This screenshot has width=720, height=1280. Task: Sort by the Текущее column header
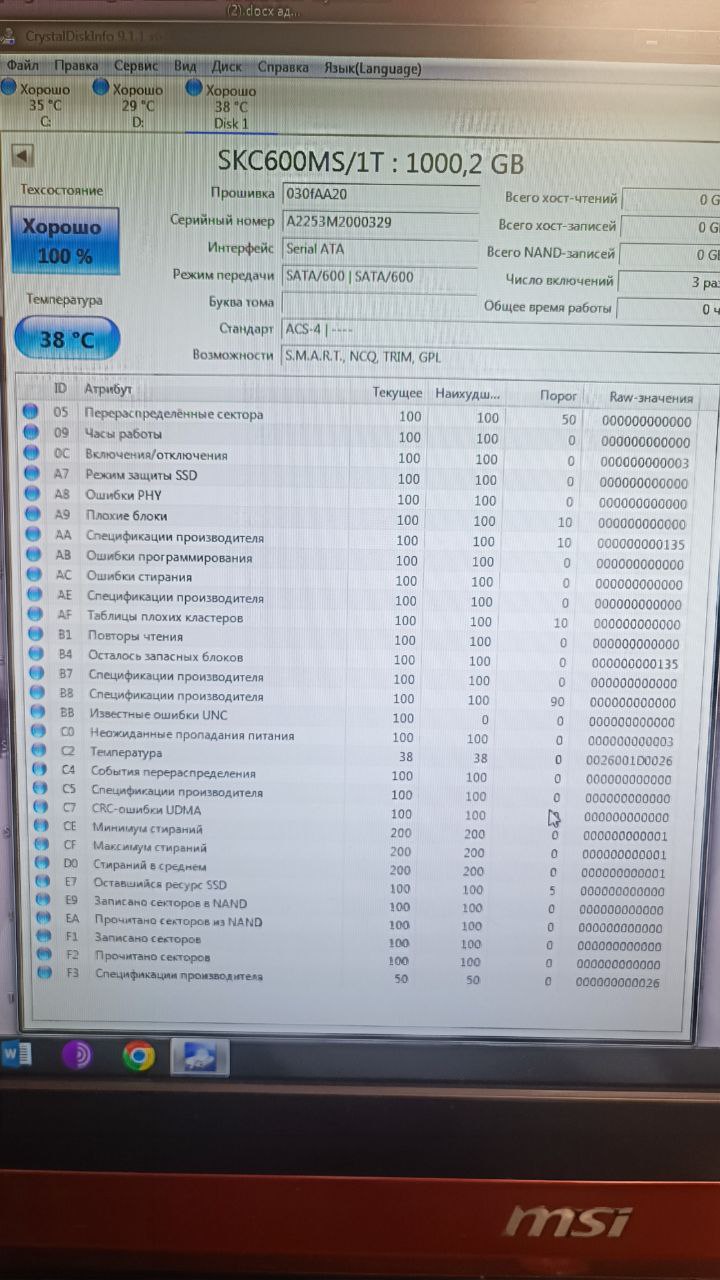tap(397, 393)
